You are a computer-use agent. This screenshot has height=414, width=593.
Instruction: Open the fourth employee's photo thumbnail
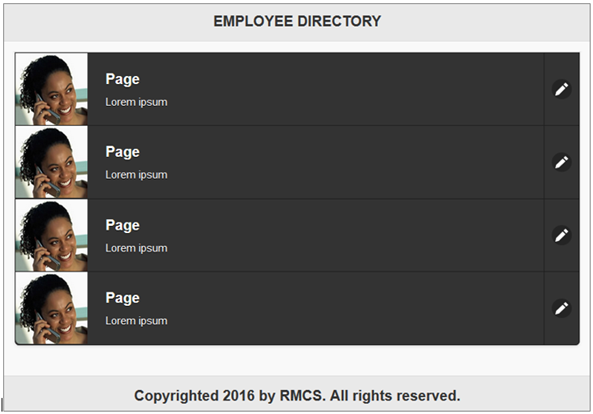[x=51, y=308]
